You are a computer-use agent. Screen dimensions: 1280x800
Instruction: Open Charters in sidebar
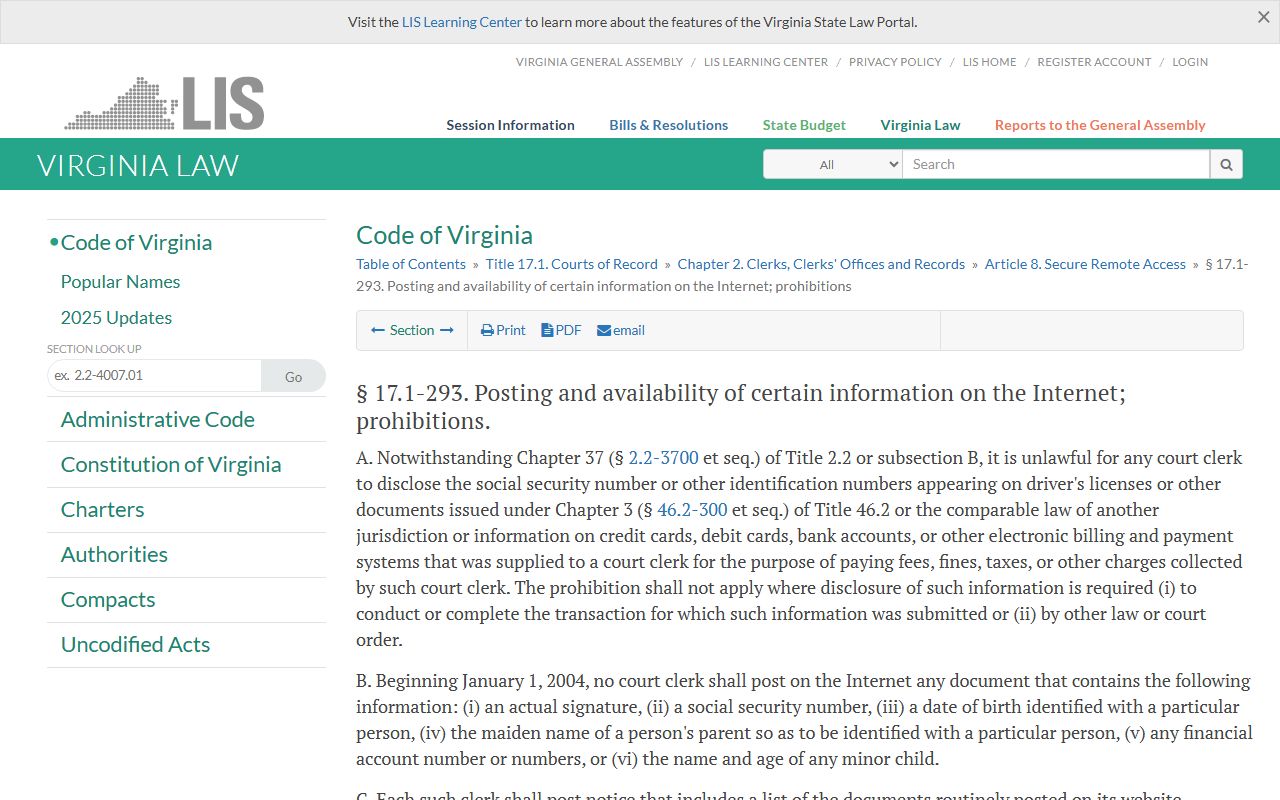pos(102,510)
